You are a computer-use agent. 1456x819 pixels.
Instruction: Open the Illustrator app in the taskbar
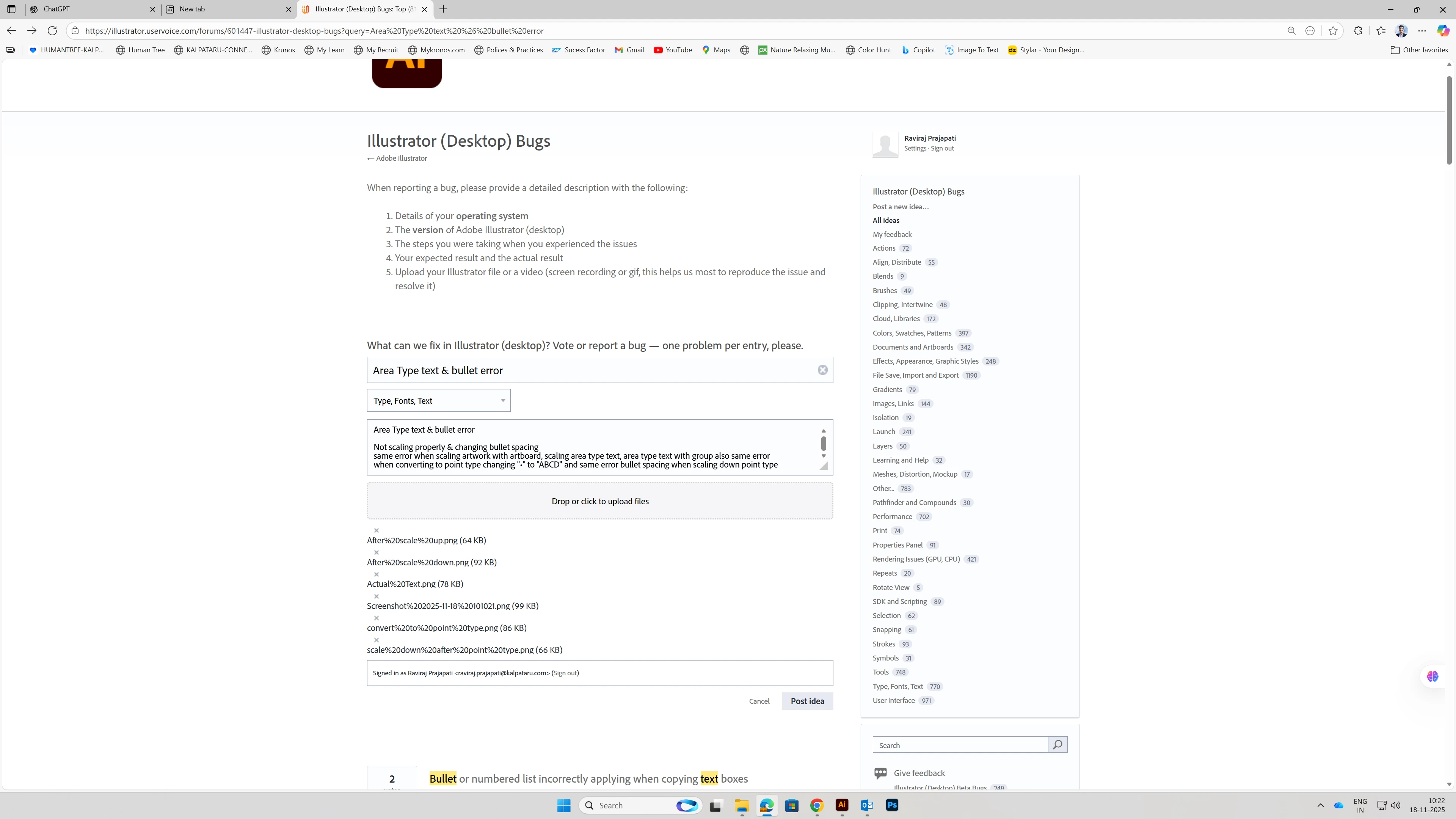click(x=842, y=805)
